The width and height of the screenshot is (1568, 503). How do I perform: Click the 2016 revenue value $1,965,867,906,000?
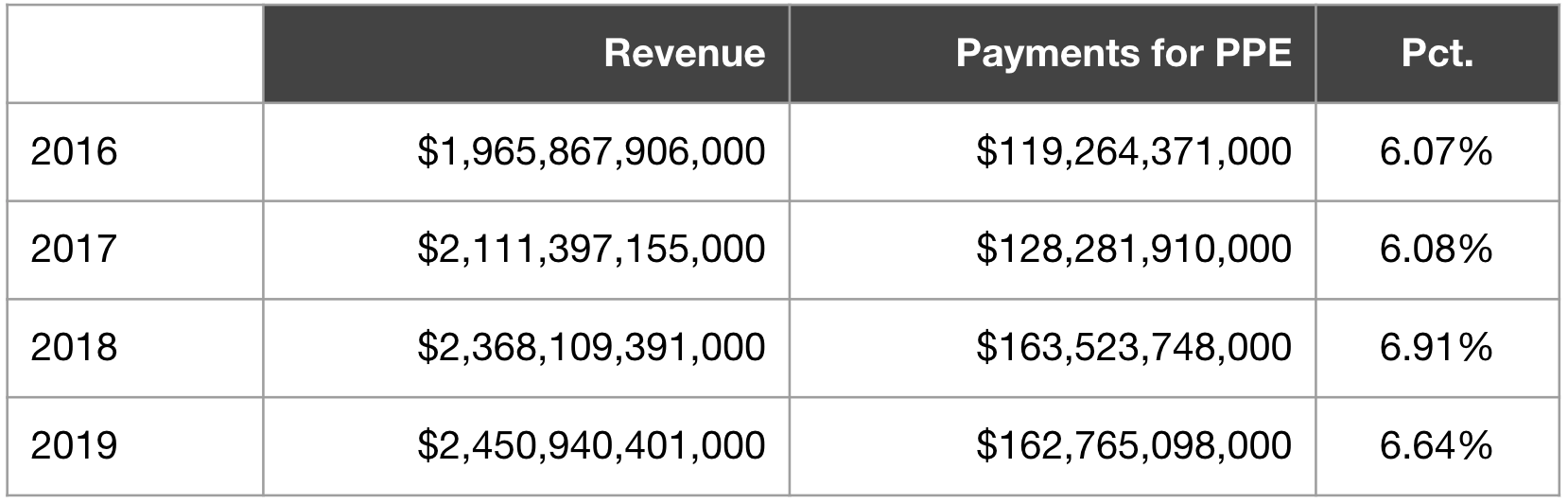(591, 151)
